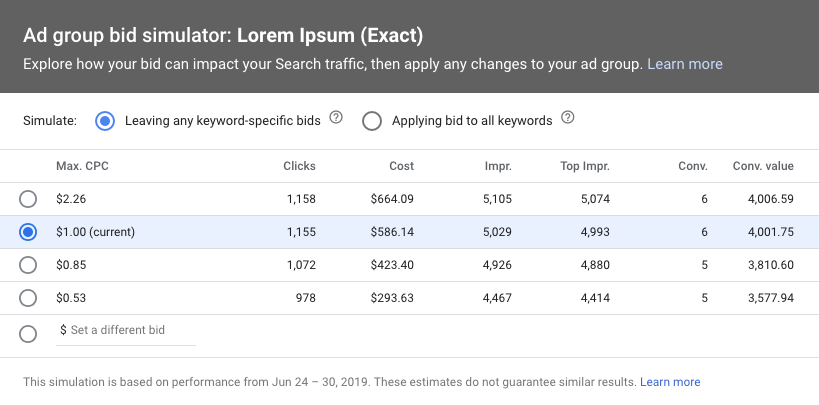Click the Cost column header

click(402, 166)
